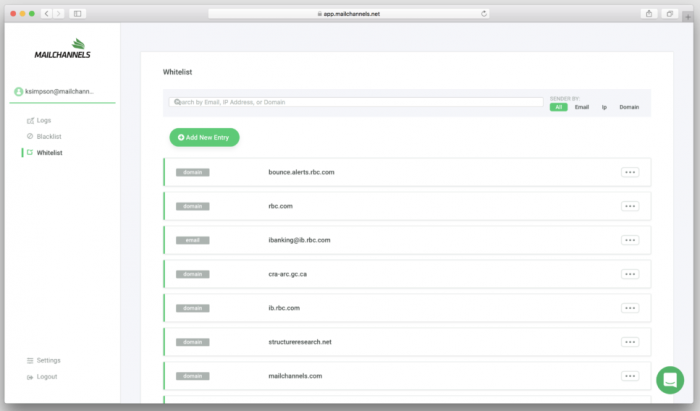Select the All sender filter

pyautogui.click(x=558, y=107)
